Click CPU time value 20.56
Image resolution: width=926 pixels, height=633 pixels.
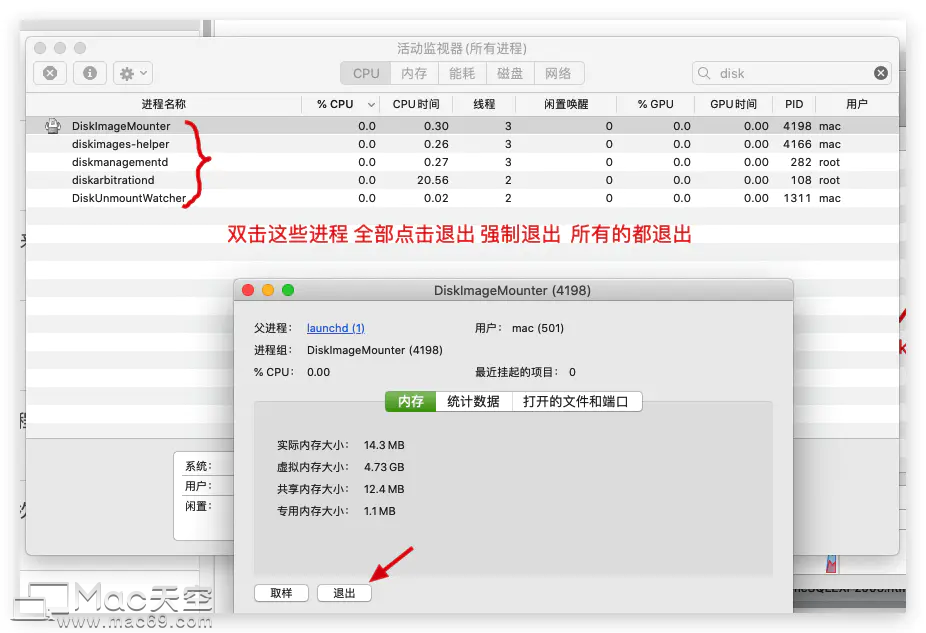pyautogui.click(x=433, y=180)
